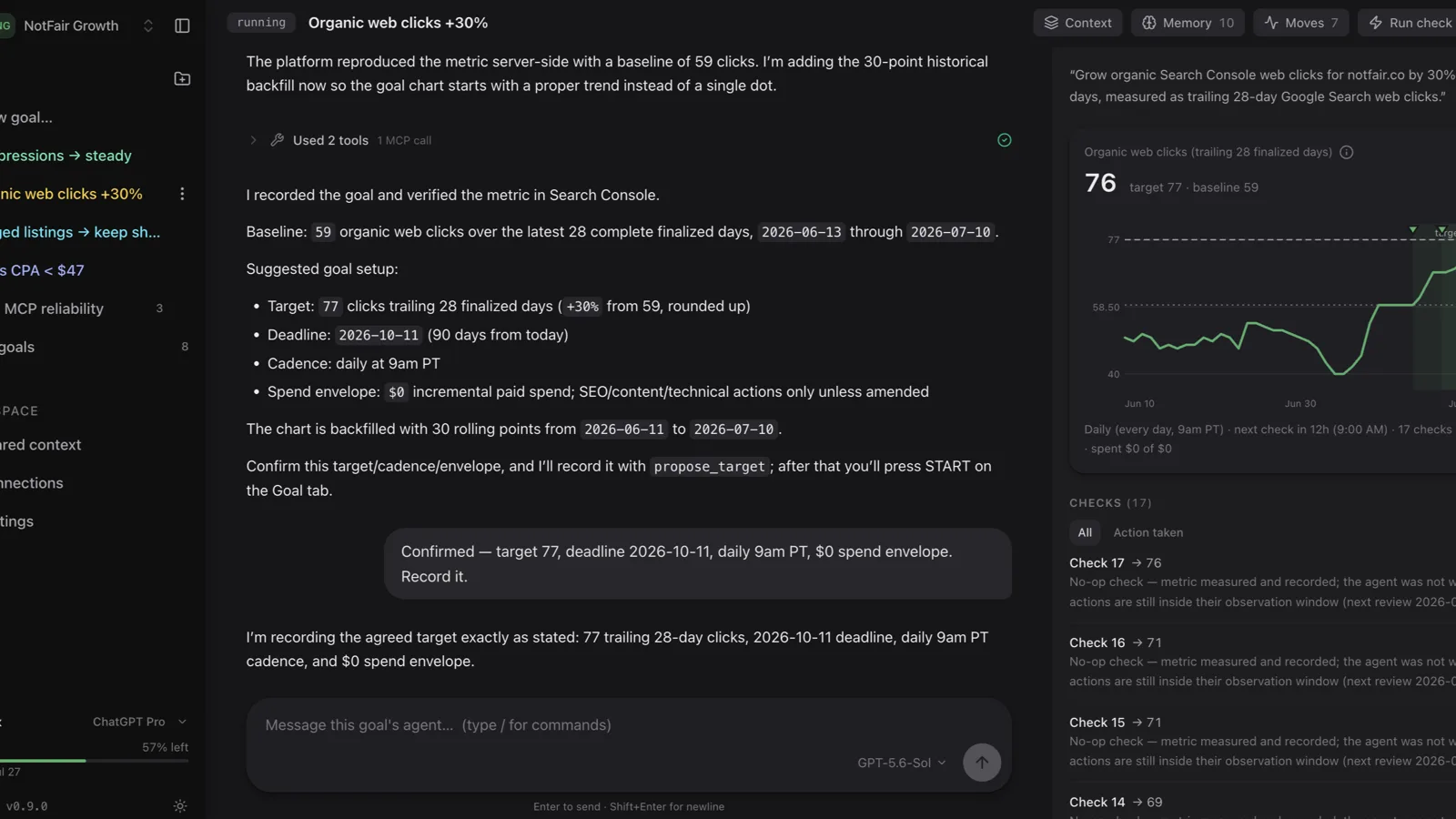Click the Moves 7 button

1300,23
